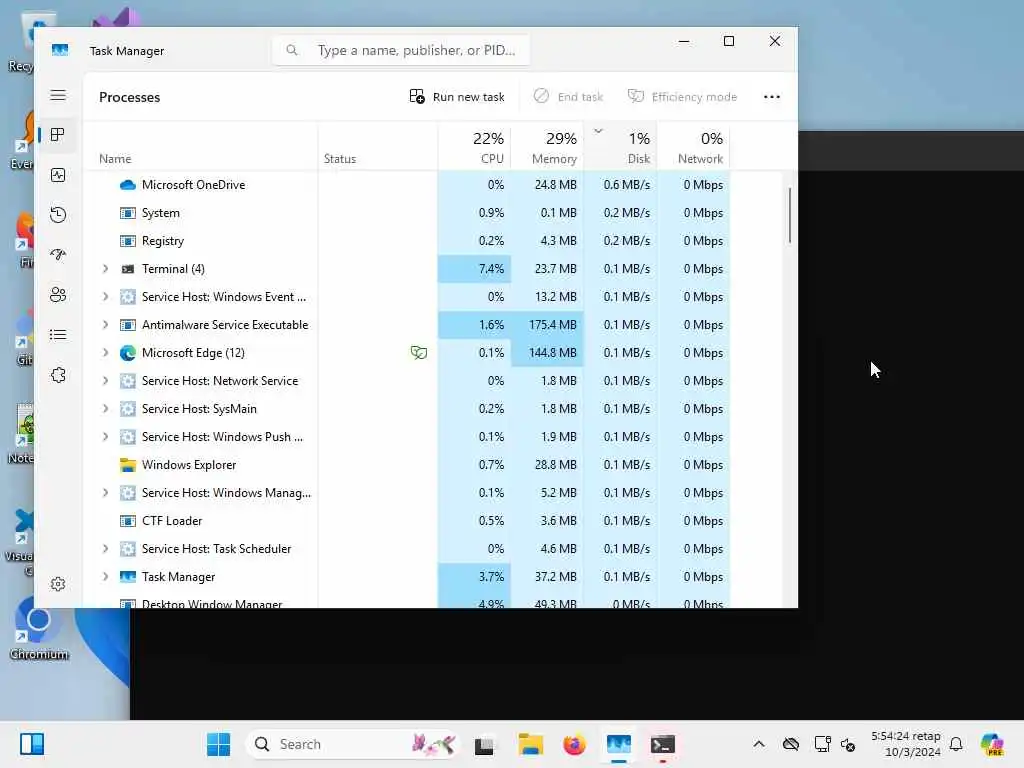Expand the Task Manager process row
Image resolution: width=1024 pixels, height=768 pixels.
(x=105, y=577)
